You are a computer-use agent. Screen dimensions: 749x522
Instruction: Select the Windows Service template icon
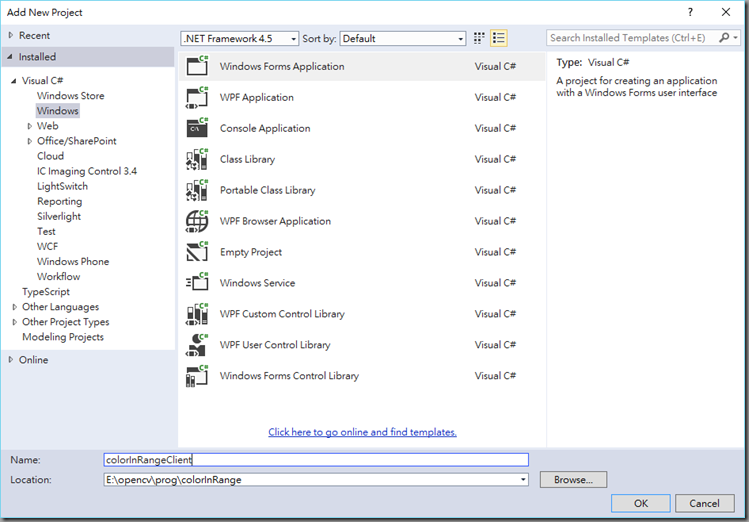(x=197, y=283)
